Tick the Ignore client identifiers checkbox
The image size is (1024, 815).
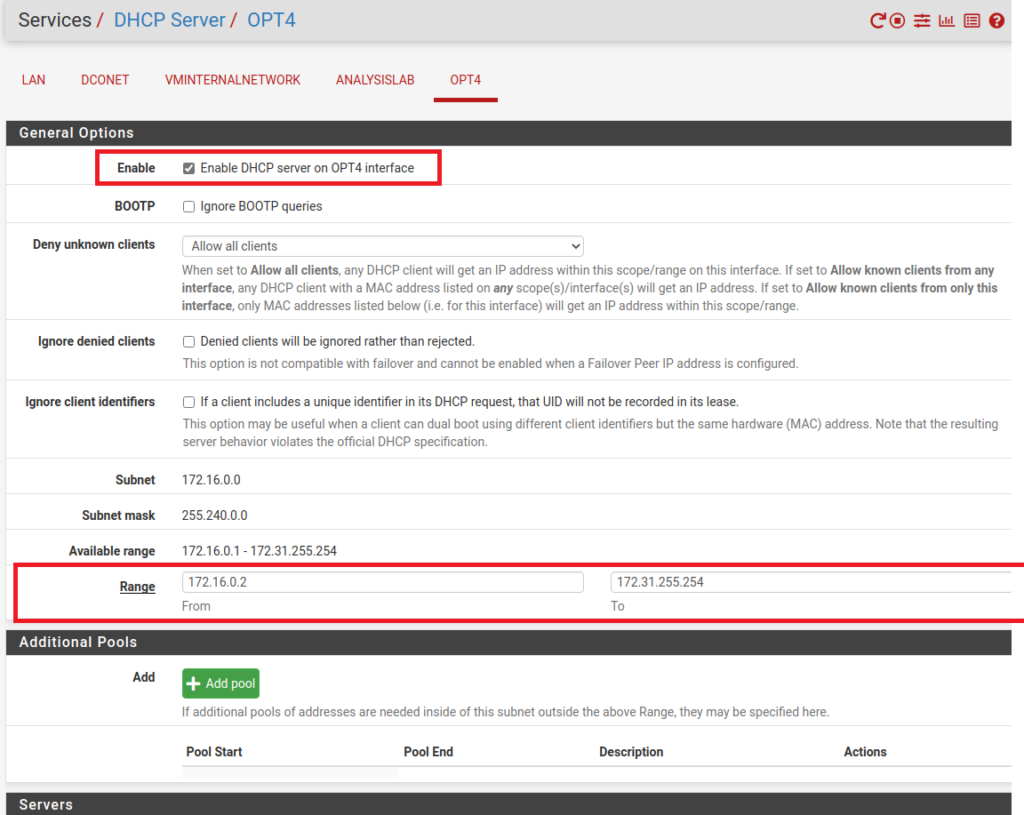[x=189, y=402]
